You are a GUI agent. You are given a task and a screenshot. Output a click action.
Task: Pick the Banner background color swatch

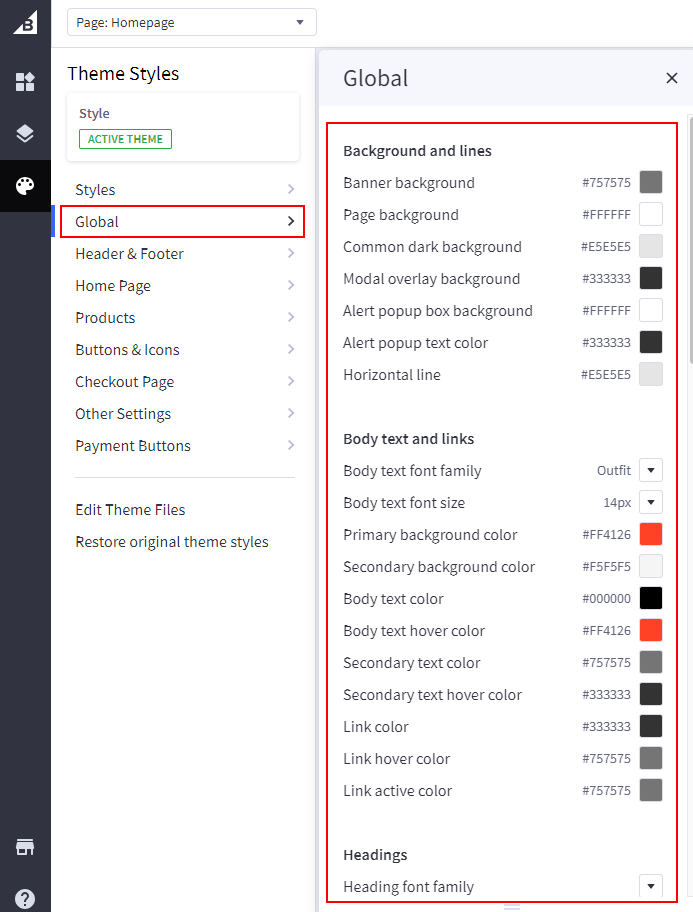(651, 183)
